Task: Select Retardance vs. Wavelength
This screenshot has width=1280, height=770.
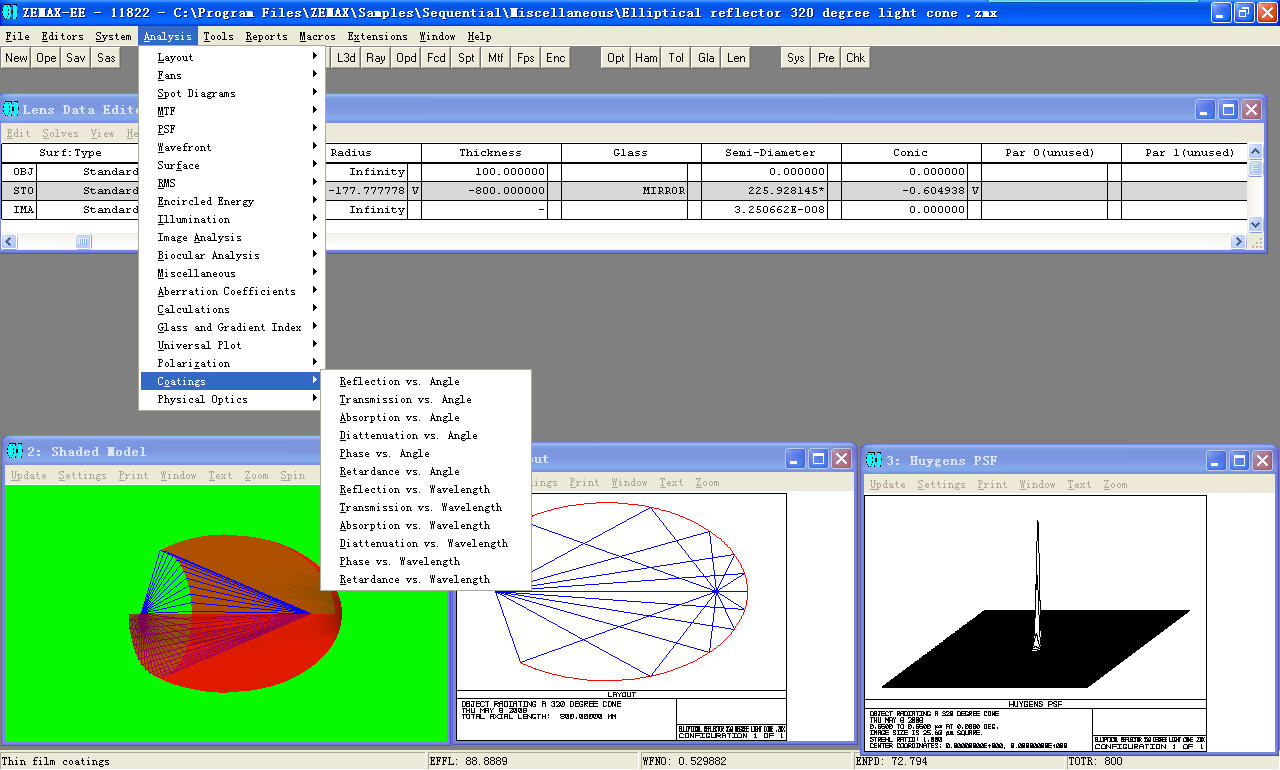Action: [x=426, y=579]
